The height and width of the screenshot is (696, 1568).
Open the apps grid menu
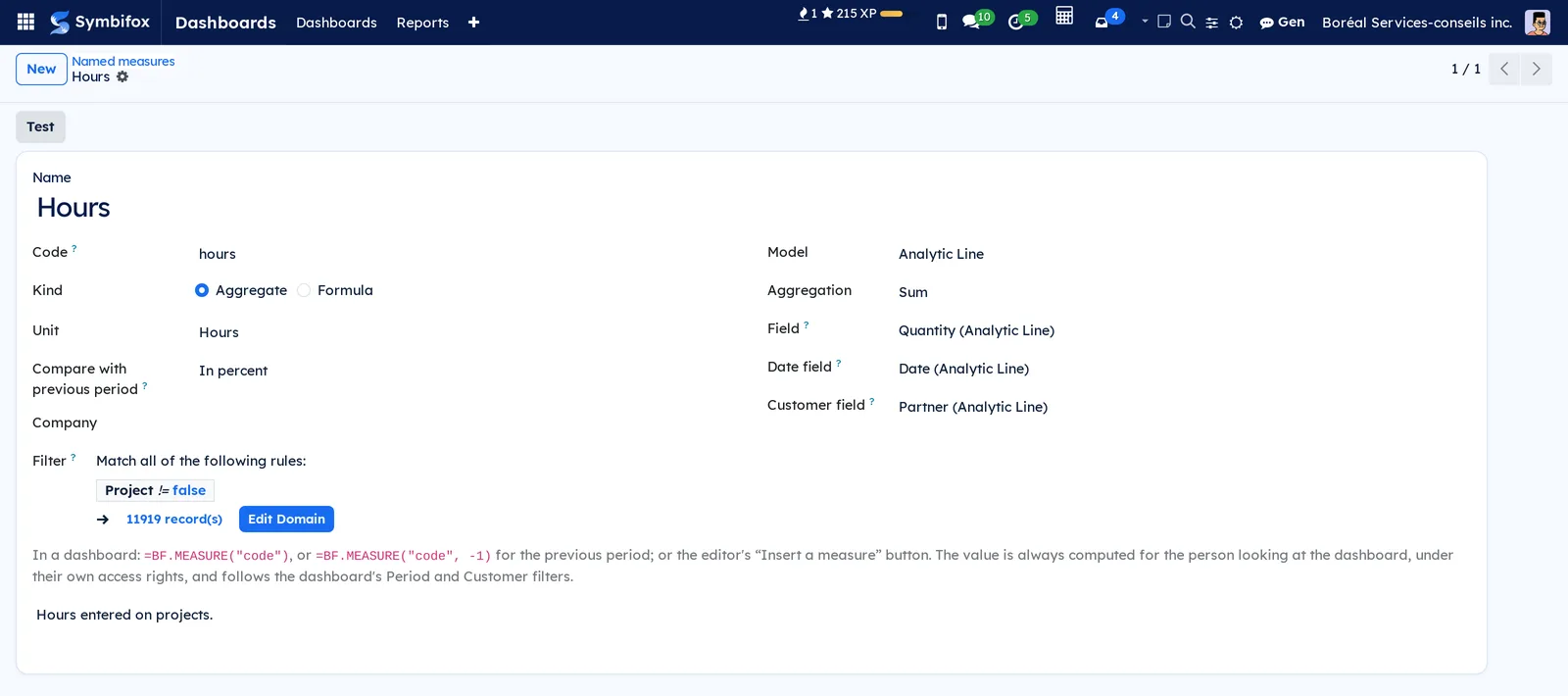point(26,22)
